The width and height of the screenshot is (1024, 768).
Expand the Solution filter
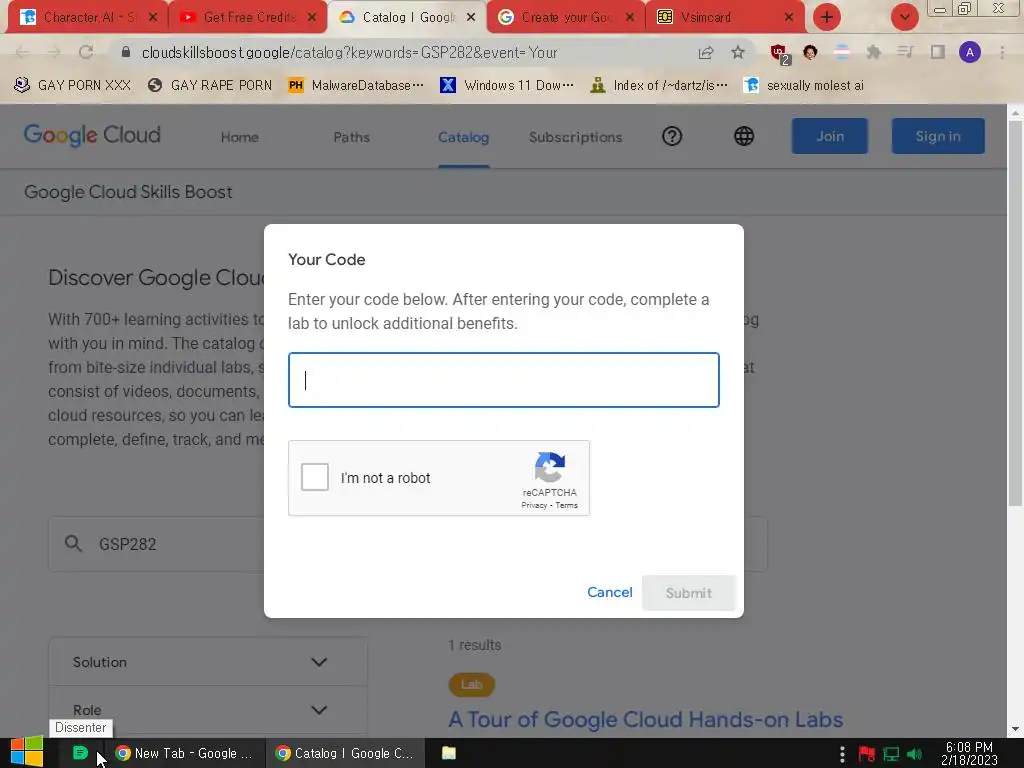click(x=208, y=662)
